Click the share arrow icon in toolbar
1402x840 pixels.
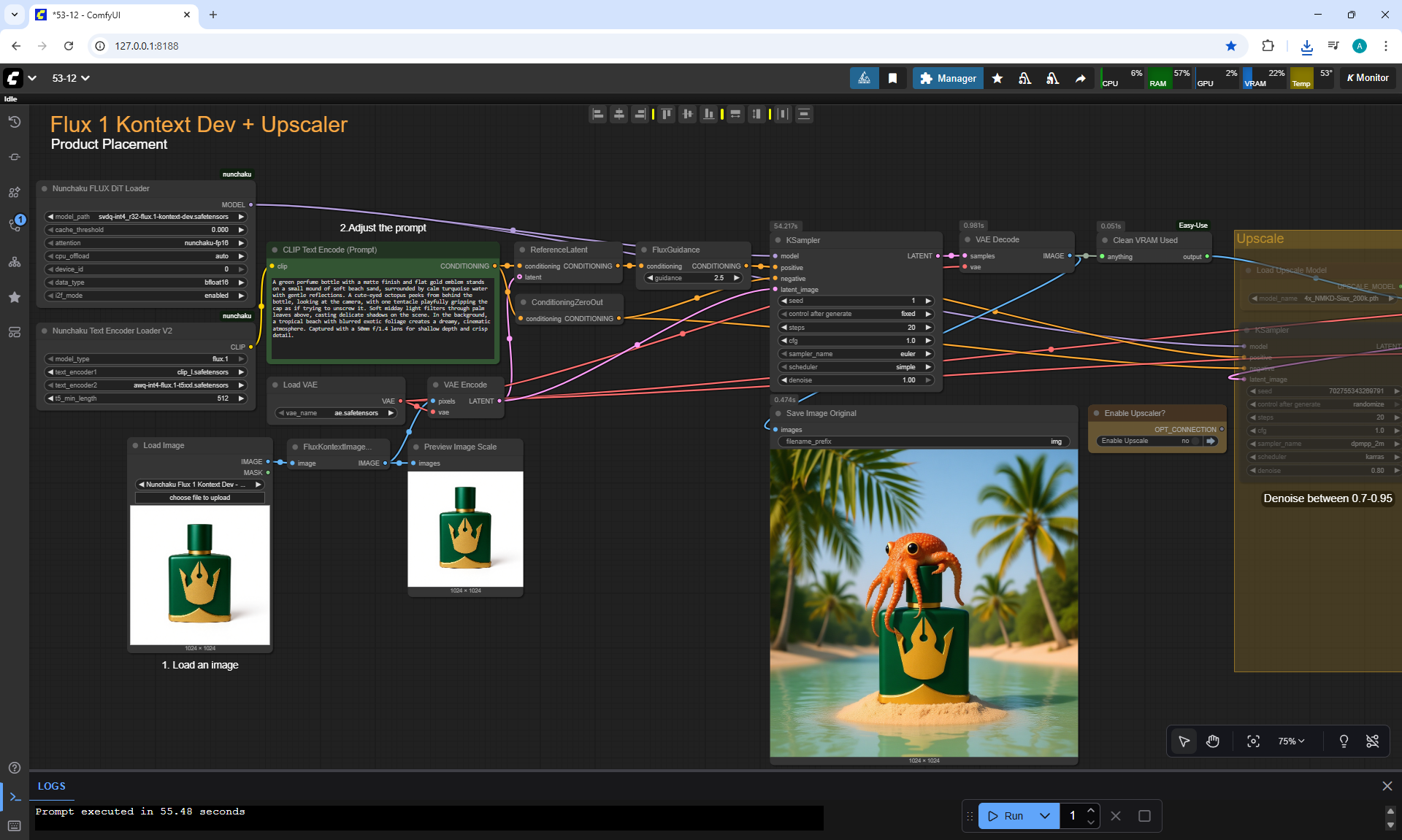click(x=1080, y=78)
